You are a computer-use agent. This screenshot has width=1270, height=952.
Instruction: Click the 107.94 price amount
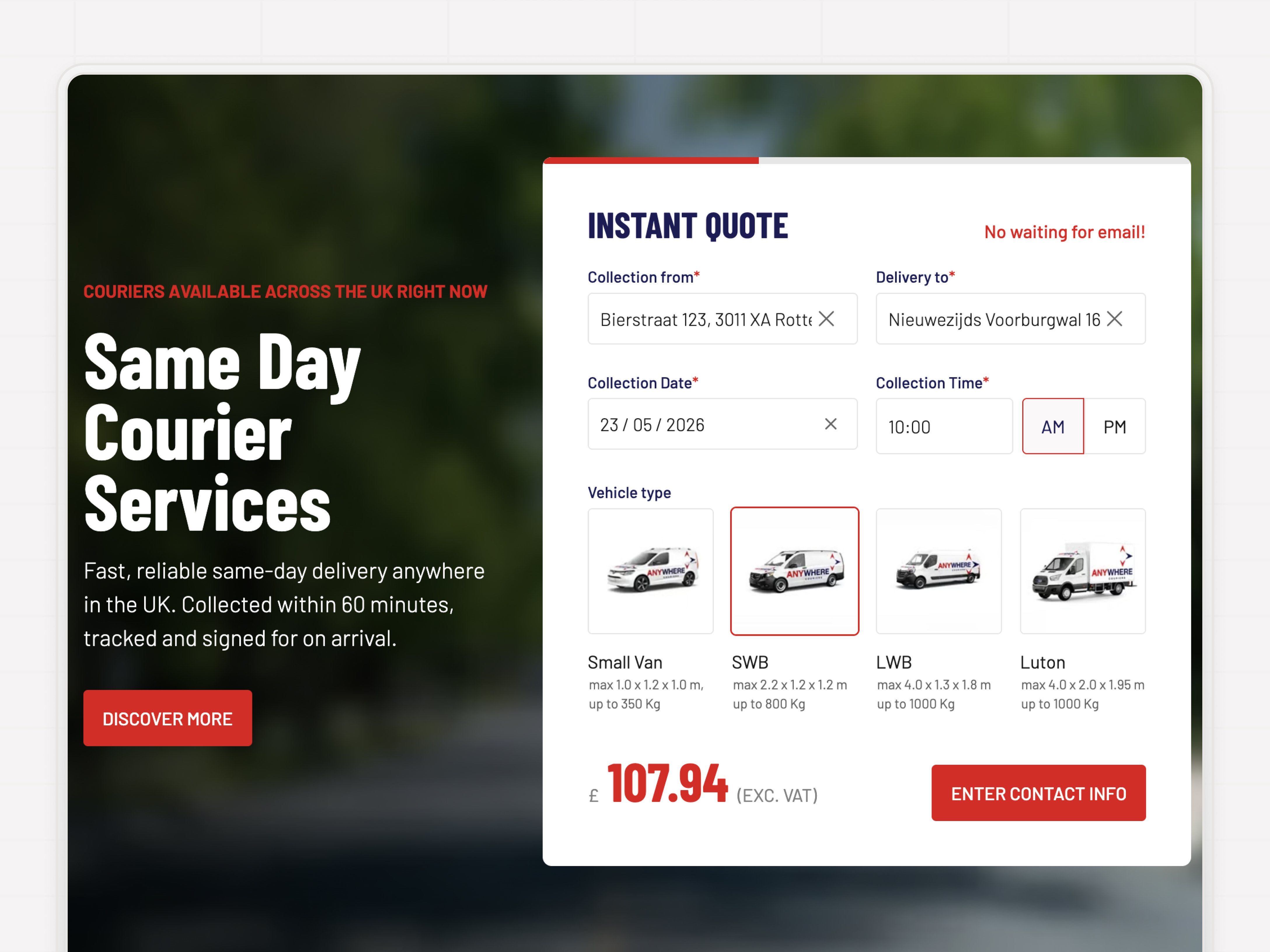(668, 784)
